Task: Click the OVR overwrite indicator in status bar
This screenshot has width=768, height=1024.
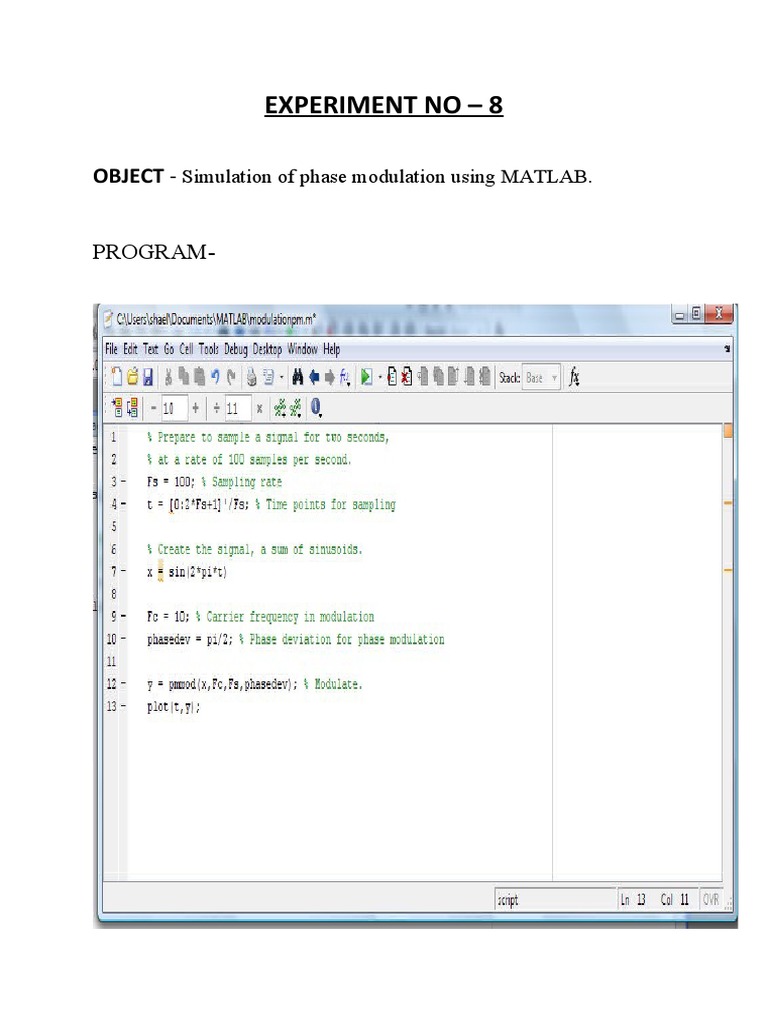Action: [x=711, y=899]
